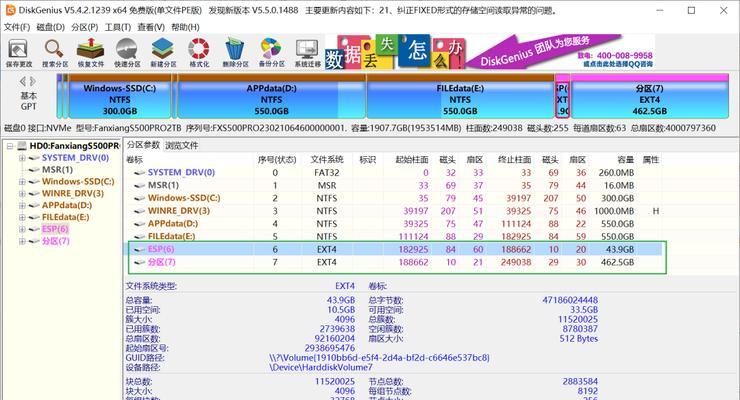The height and width of the screenshot is (400, 740).
Task: Click the DiskGenius app logo in title bar
Action: pyautogui.click(x=9, y=10)
